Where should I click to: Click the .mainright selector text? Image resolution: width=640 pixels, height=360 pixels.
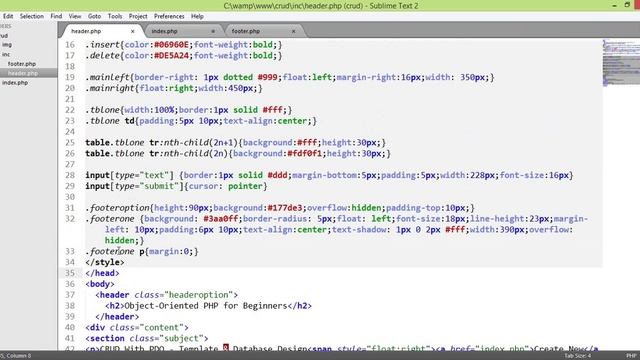(109, 88)
